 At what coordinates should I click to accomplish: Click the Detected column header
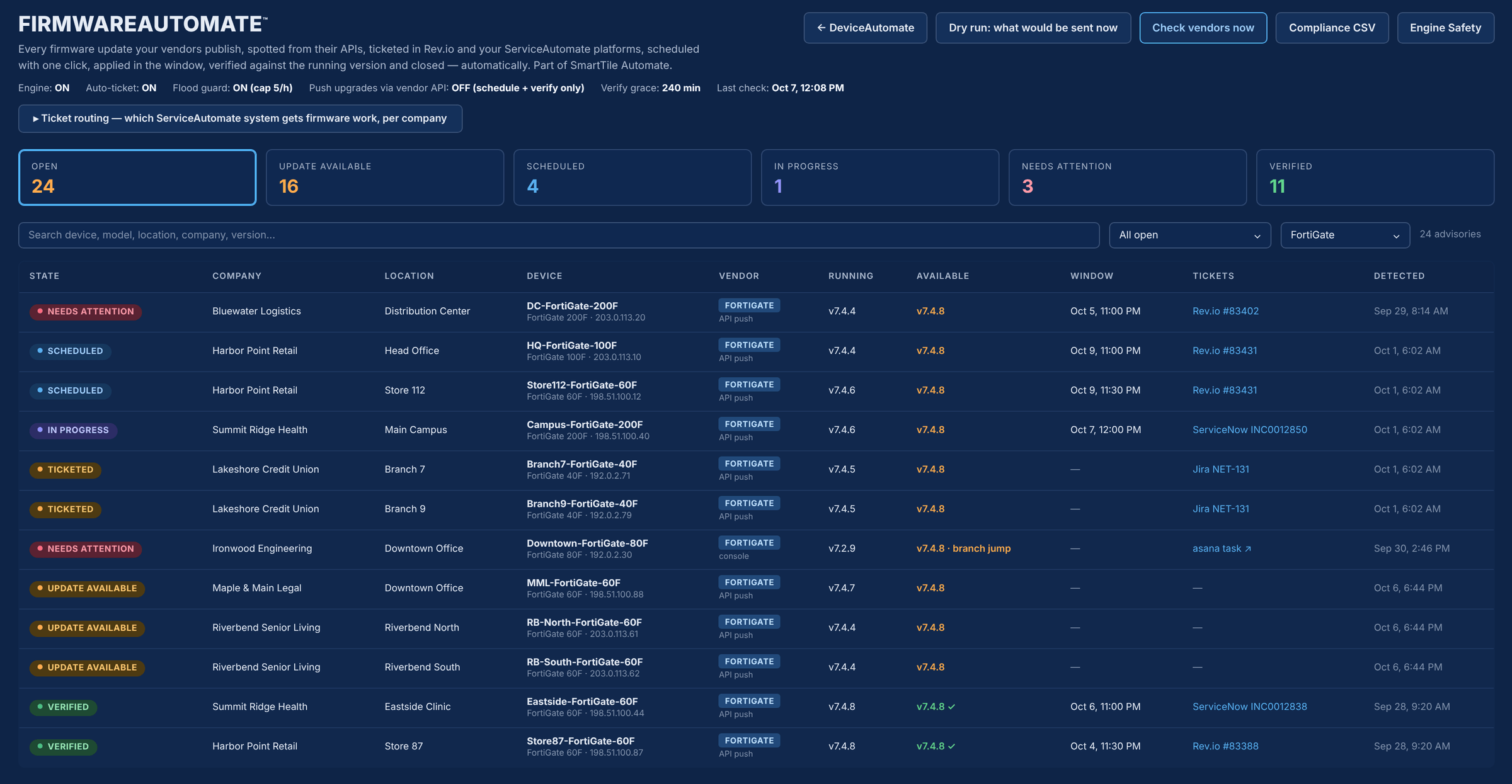[x=1399, y=276]
